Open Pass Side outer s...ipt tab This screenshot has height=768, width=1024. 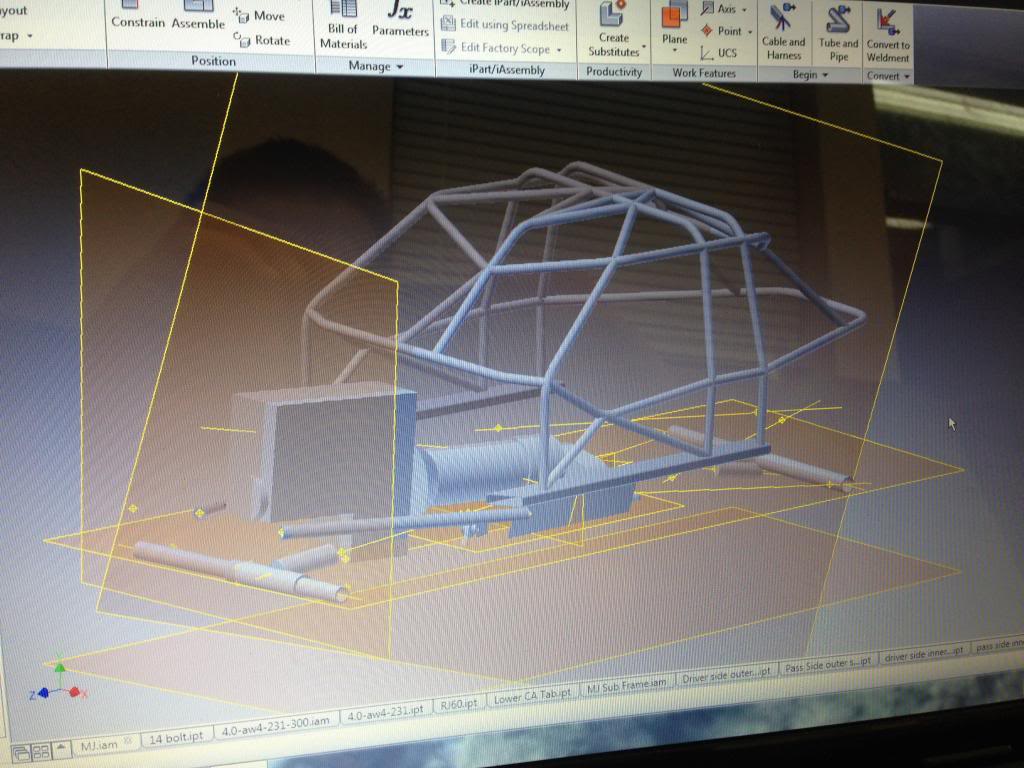coord(827,664)
